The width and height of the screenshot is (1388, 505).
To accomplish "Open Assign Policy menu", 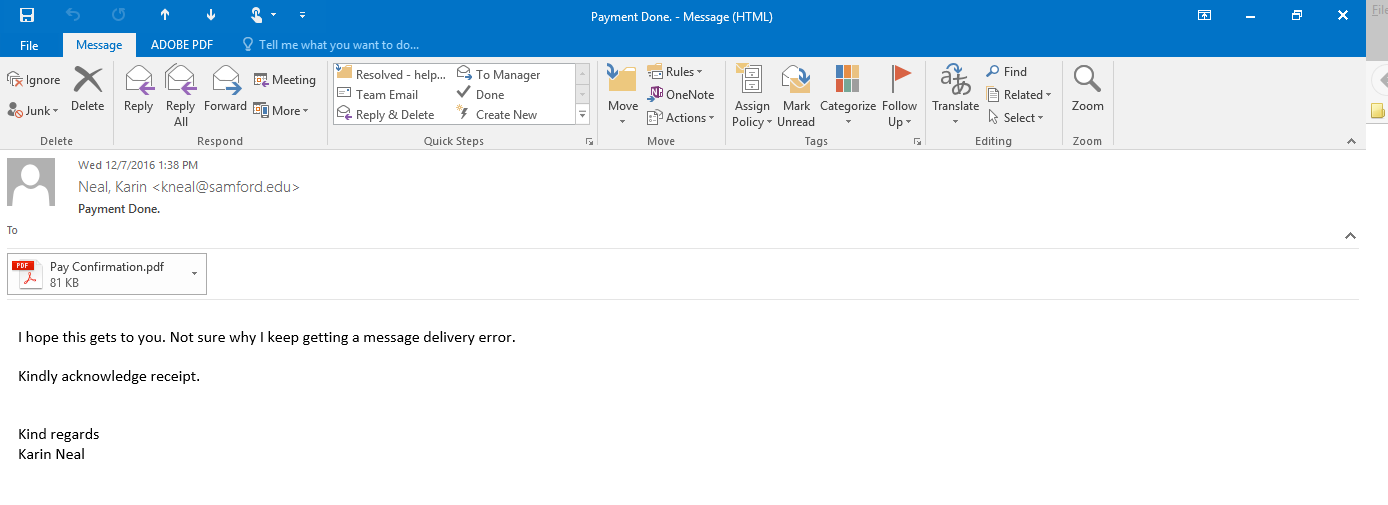I will (752, 95).
